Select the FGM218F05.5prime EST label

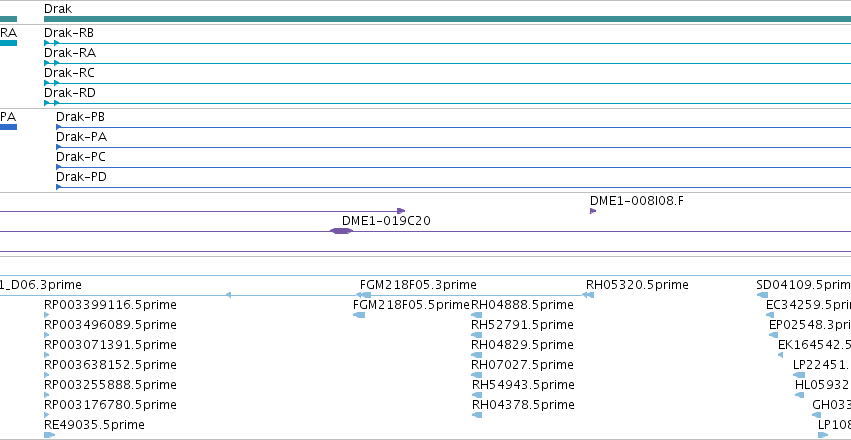pos(411,305)
